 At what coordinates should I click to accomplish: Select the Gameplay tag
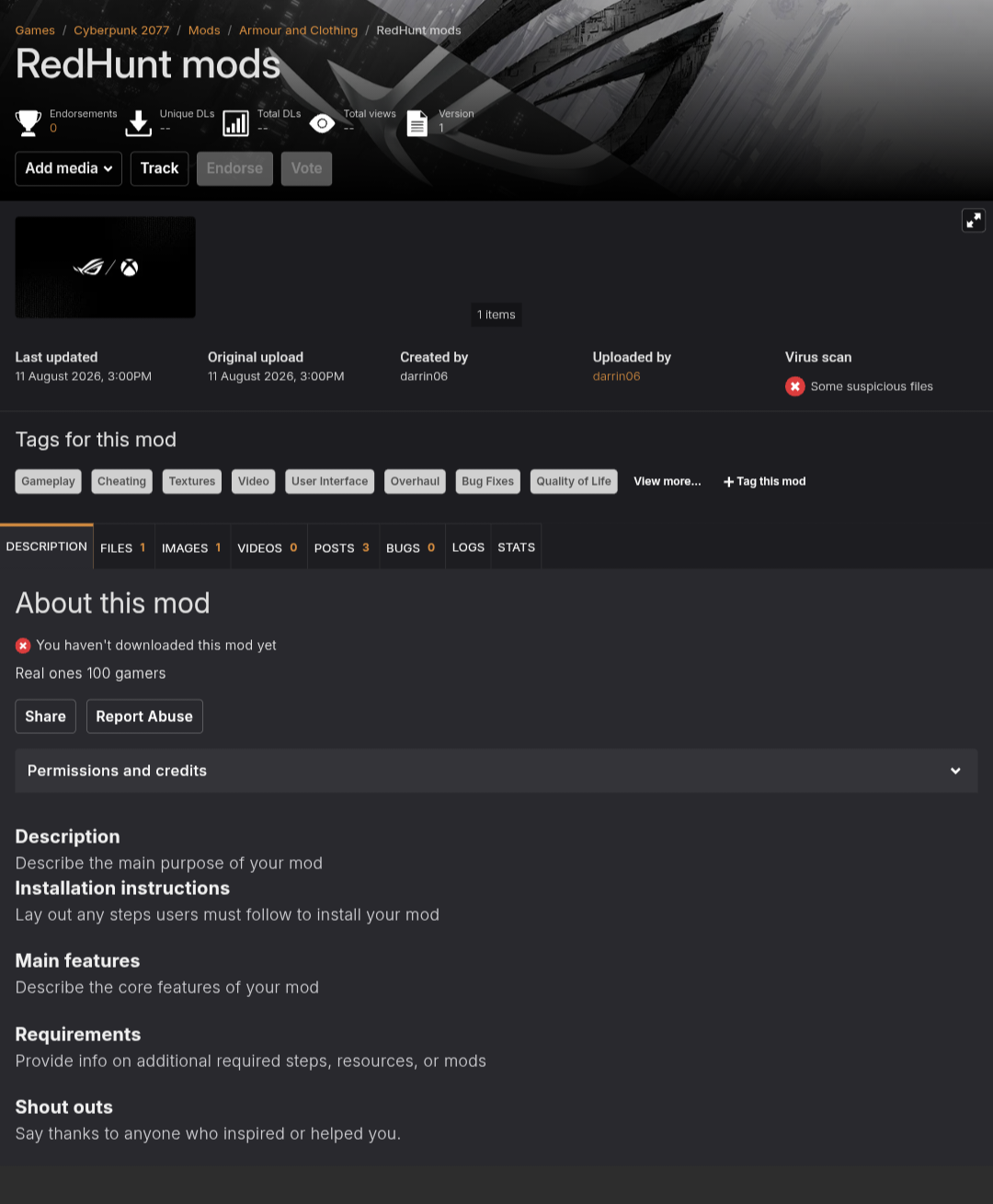49,481
